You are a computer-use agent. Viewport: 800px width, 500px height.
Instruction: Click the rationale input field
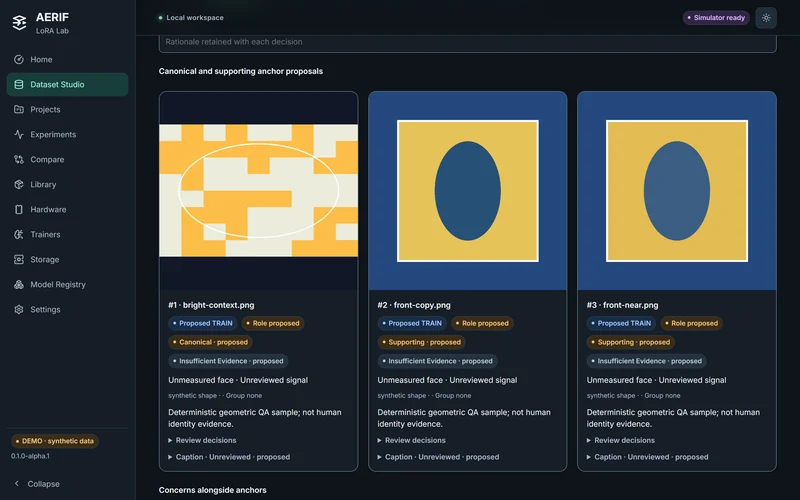(467, 43)
